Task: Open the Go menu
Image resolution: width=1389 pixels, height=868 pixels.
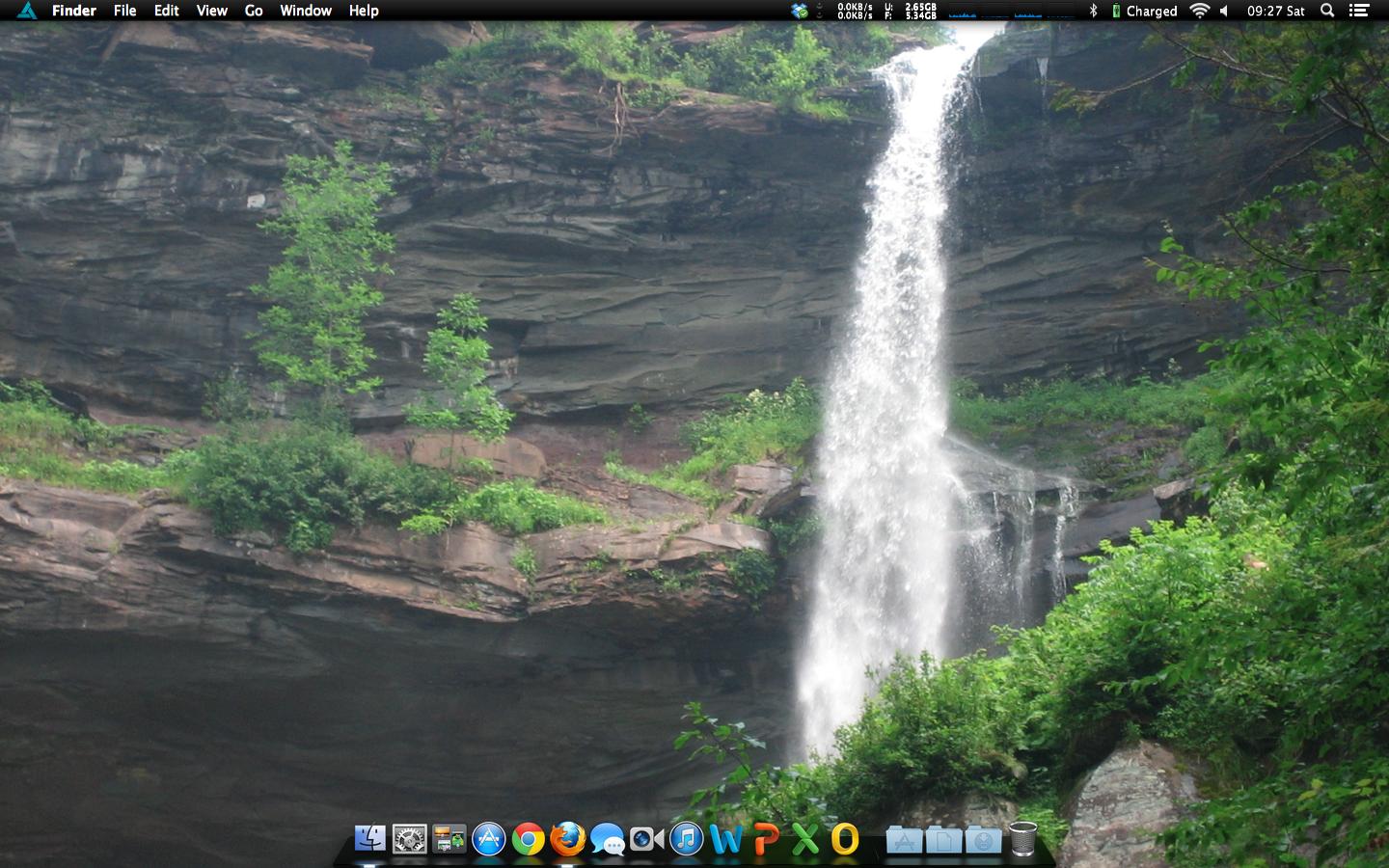Action: [x=254, y=11]
